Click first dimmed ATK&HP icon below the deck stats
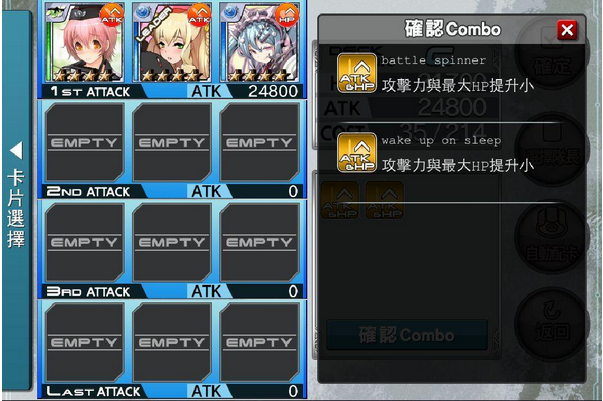603x401 pixels. coord(340,200)
